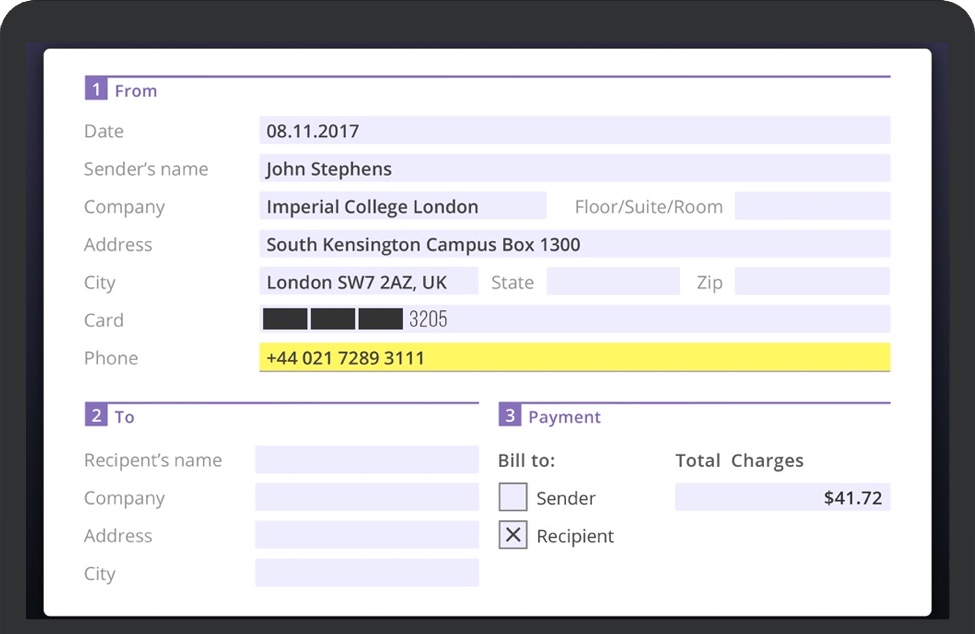975x634 pixels.
Task: Select the recipient City field
Action: [x=367, y=573]
